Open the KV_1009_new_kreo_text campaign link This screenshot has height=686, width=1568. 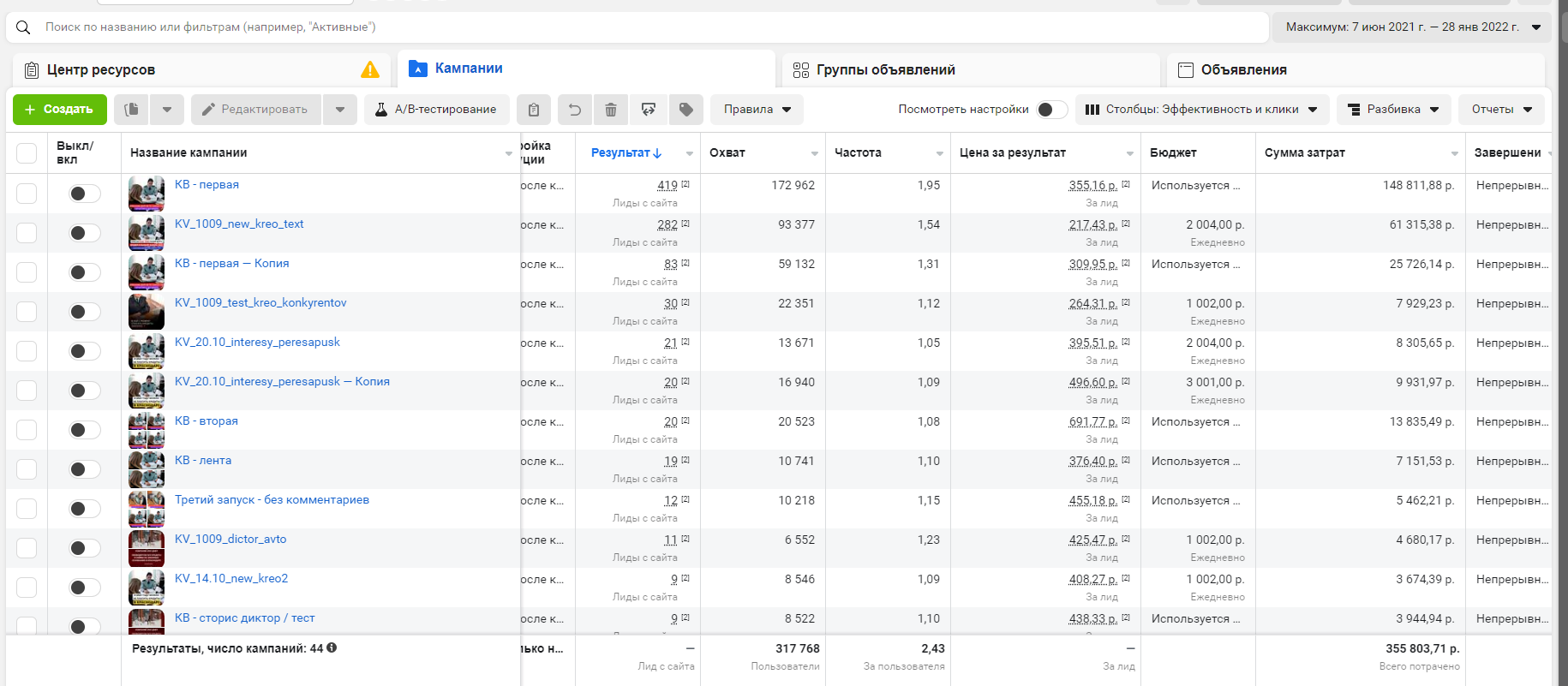pos(239,224)
